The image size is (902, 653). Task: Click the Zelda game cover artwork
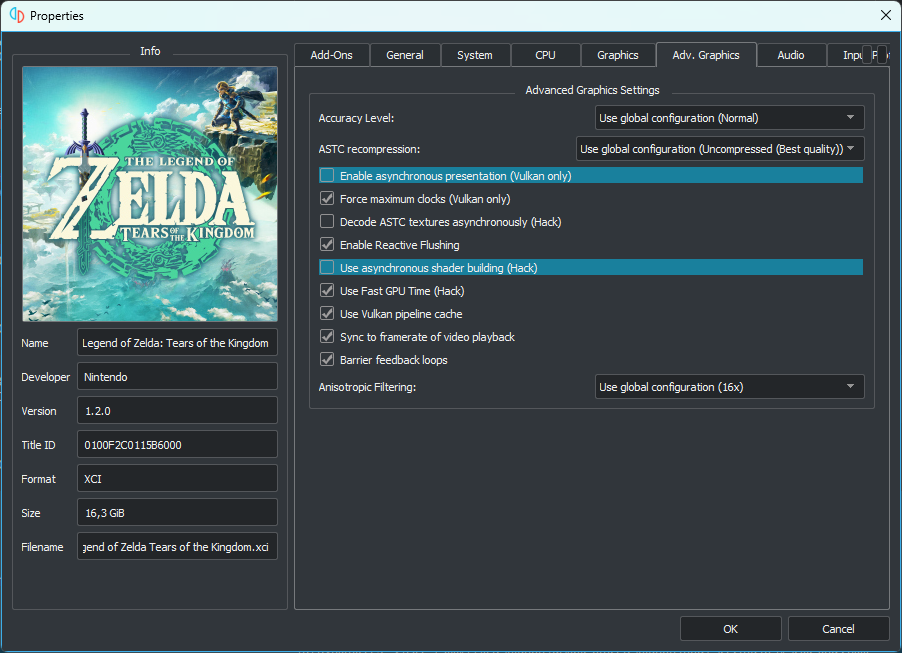pyautogui.click(x=150, y=193)
